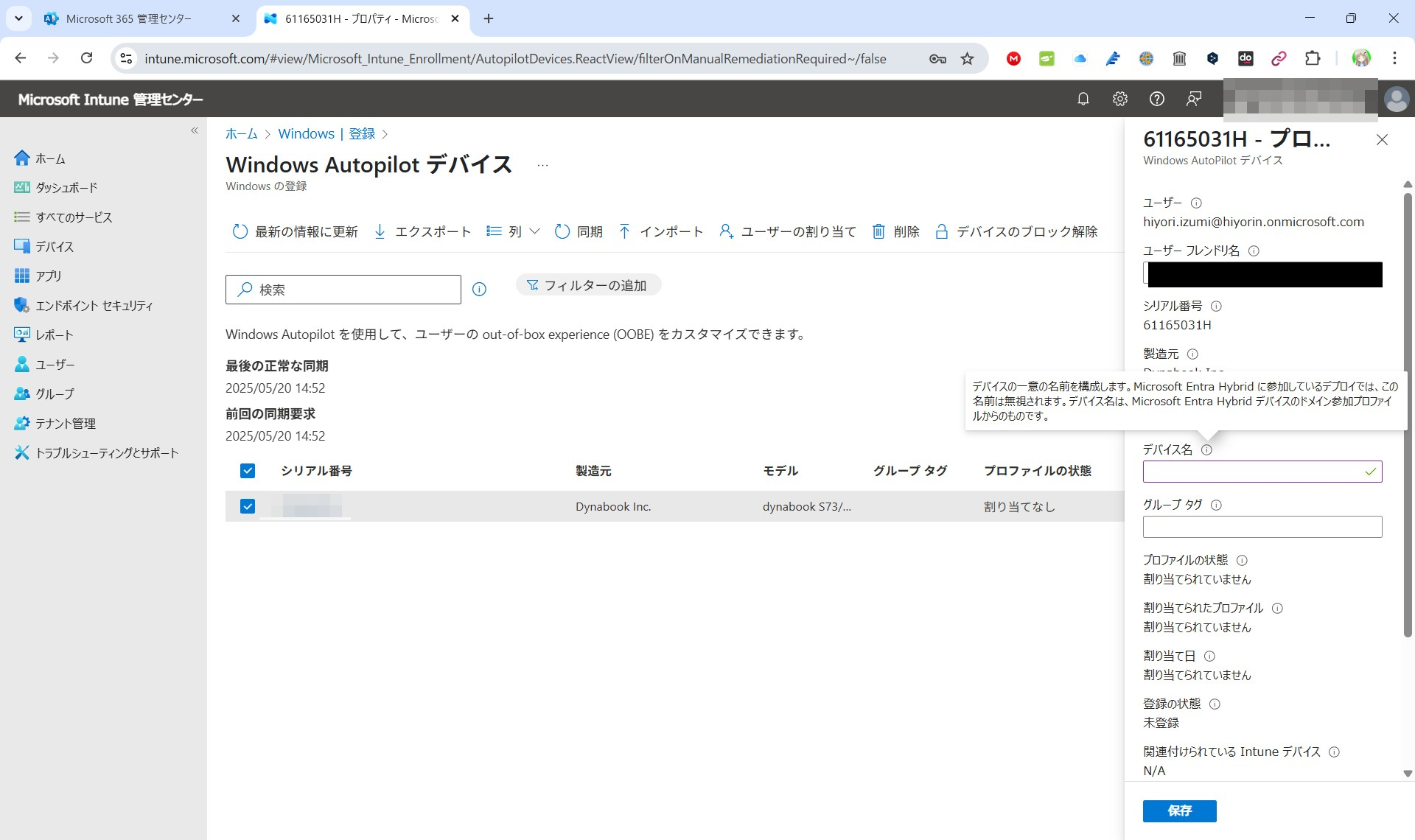Open the help question mark icon

click(1156, 99)
